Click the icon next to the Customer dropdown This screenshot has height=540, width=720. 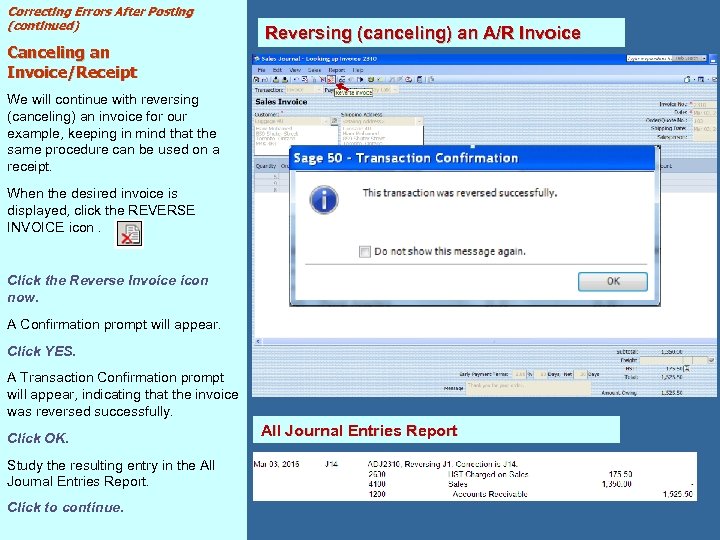coord(334,121)
